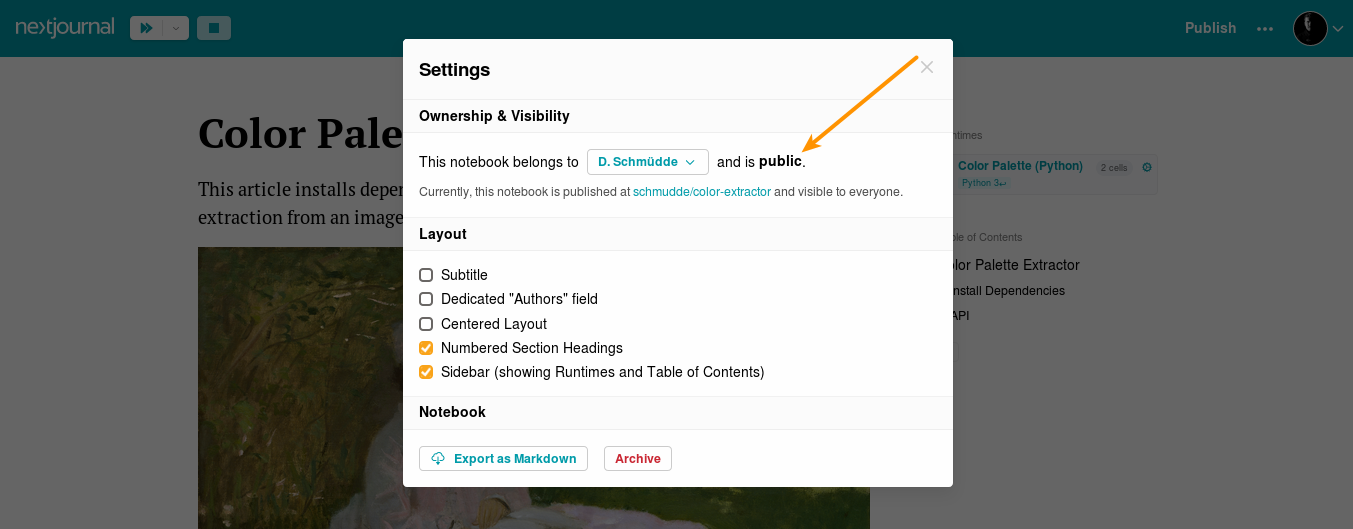
Task: Uncheck Numbered Section Headings
Action: pyautogui.click(x=426, y=348)
